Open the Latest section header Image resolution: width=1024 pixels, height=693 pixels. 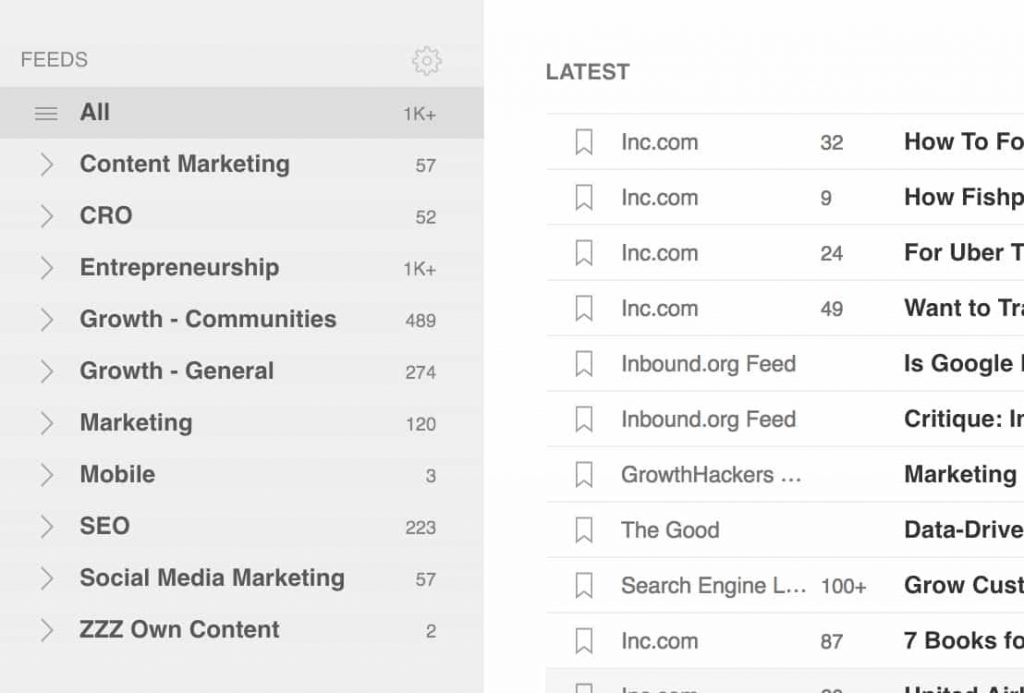click(588, 71)
